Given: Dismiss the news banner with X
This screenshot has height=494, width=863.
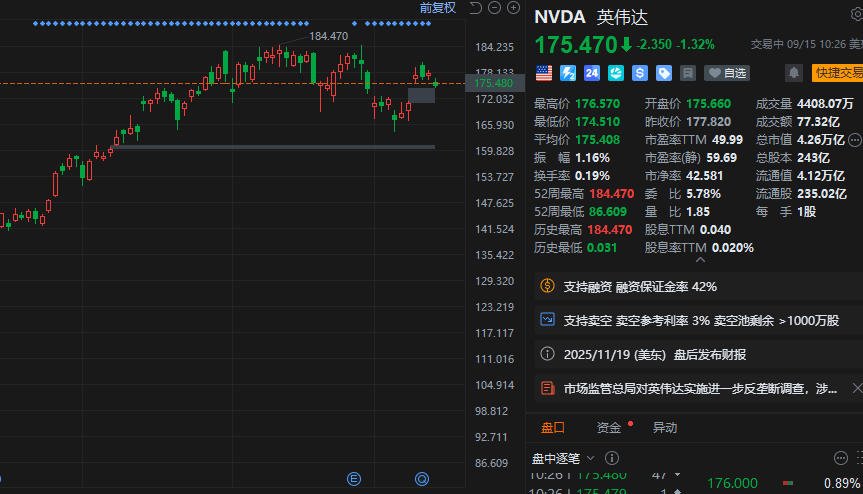Looking at the screenshot, I should (857, 388).
